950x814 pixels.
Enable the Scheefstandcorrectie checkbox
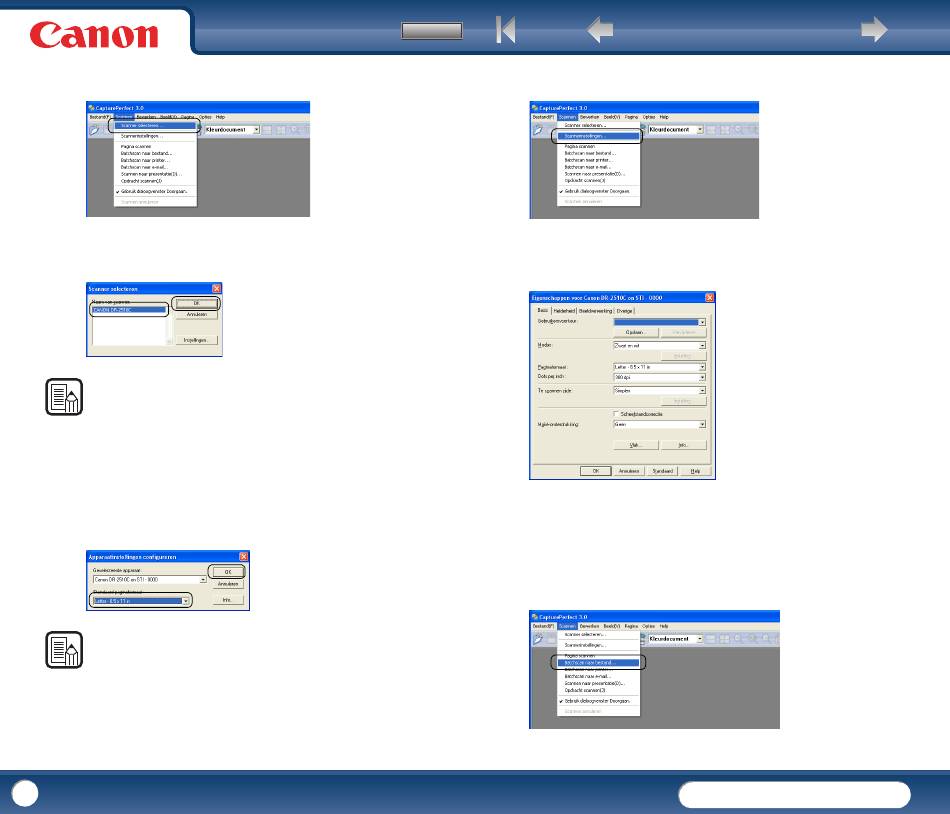[x=616, y=414]
